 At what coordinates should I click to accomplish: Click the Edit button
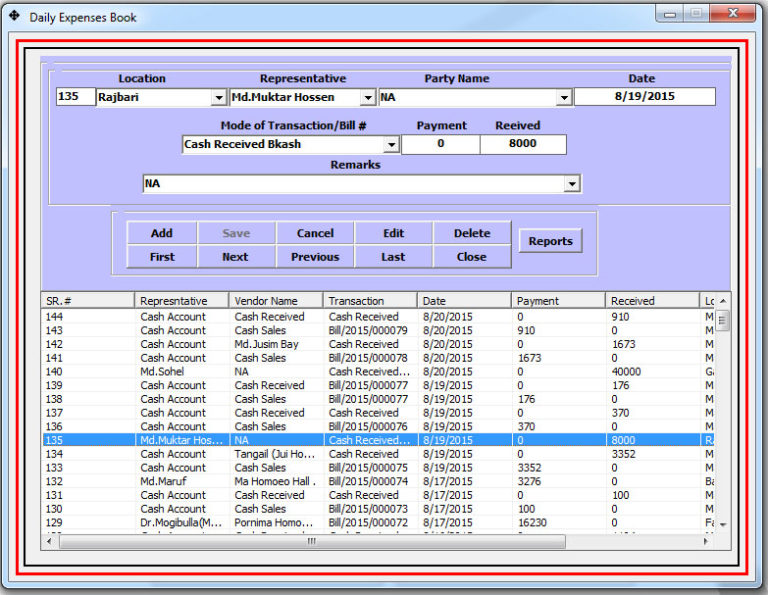click(393, 233)
